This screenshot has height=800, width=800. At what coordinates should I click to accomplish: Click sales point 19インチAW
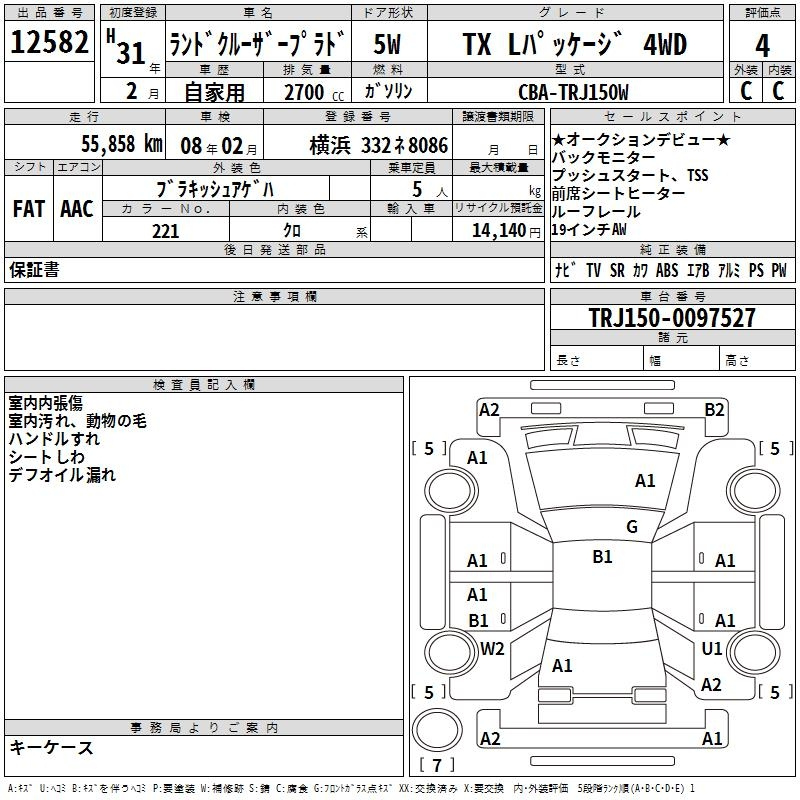pyautogui.click(x=589, y=230)
